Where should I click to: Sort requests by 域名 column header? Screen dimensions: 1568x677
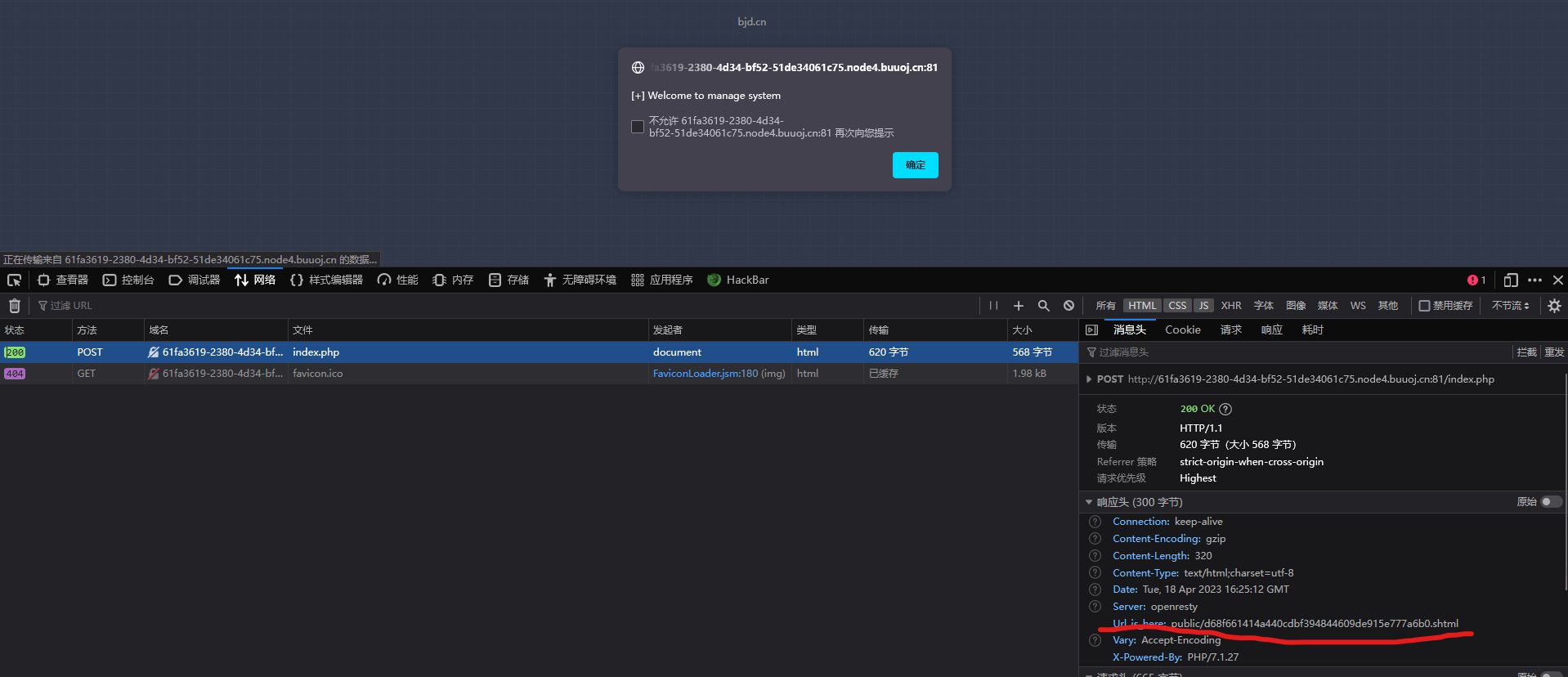coord(216,330)
